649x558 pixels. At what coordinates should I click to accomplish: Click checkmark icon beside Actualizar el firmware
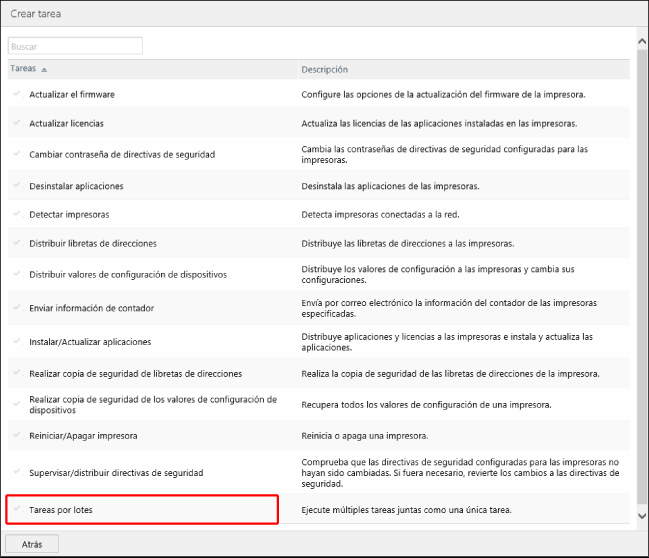16,94
